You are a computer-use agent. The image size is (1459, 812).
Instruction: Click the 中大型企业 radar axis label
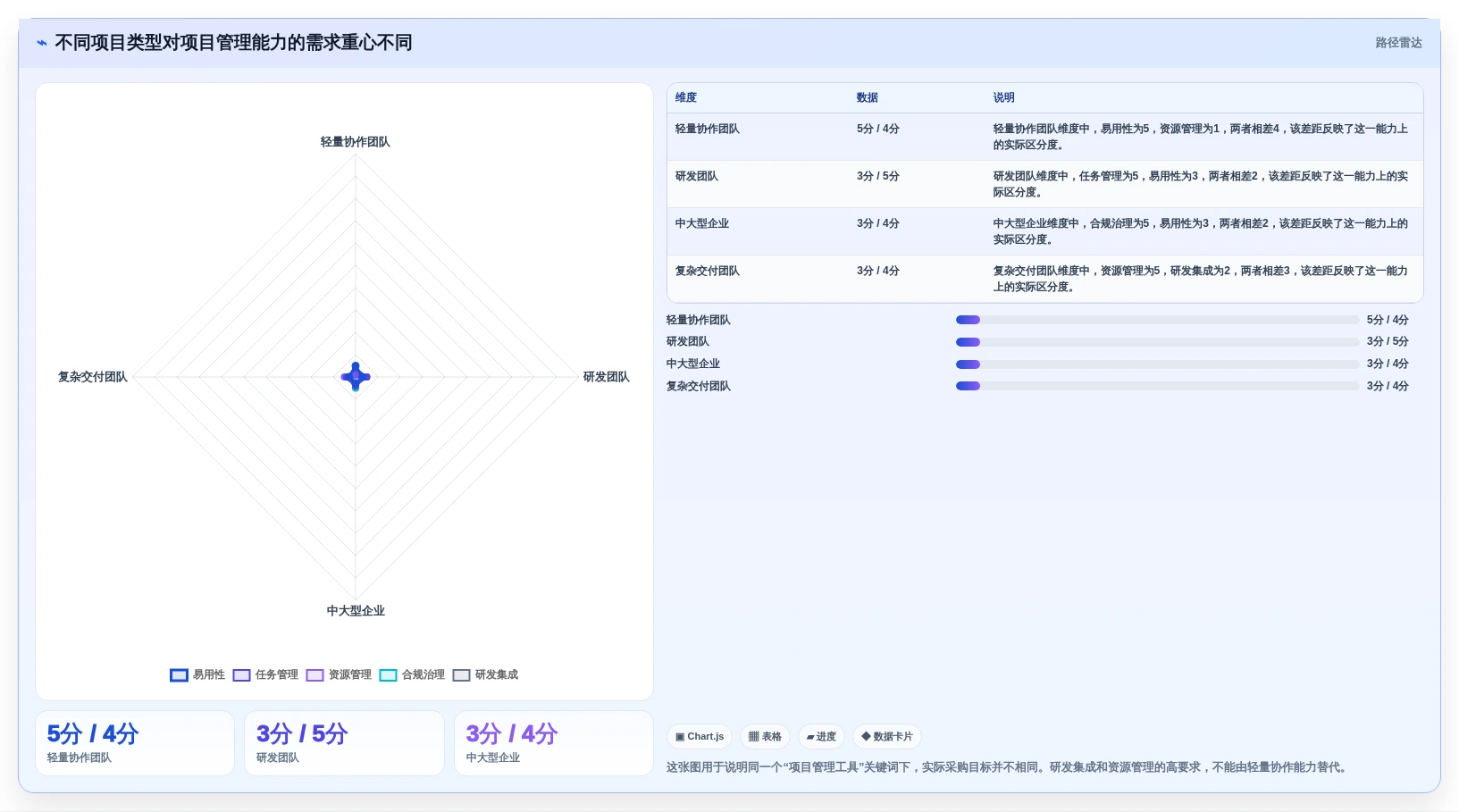(x=356, y=611)
